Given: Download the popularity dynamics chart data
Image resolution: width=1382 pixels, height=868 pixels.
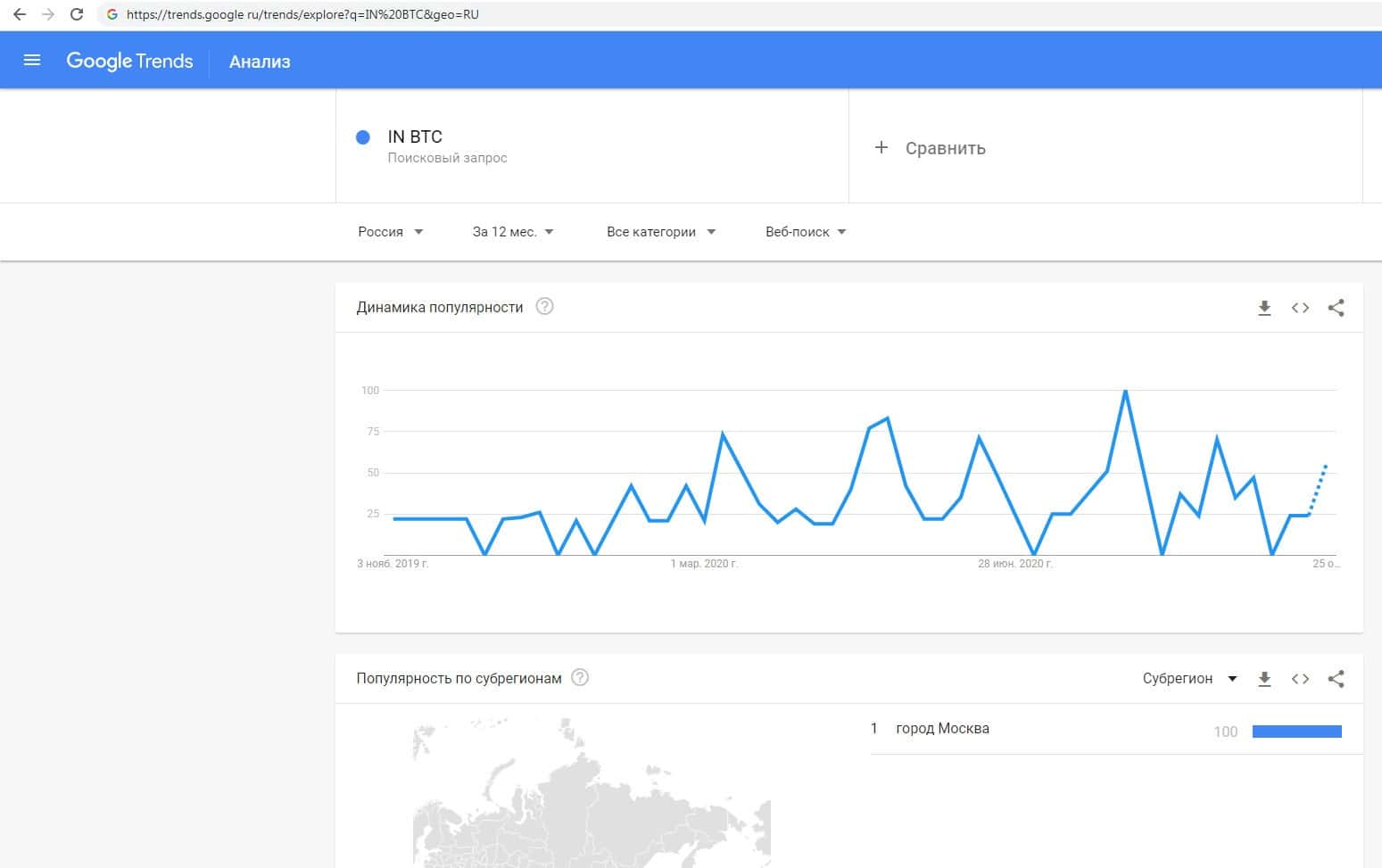Looking at the screenshot, I should [1264, 308].
